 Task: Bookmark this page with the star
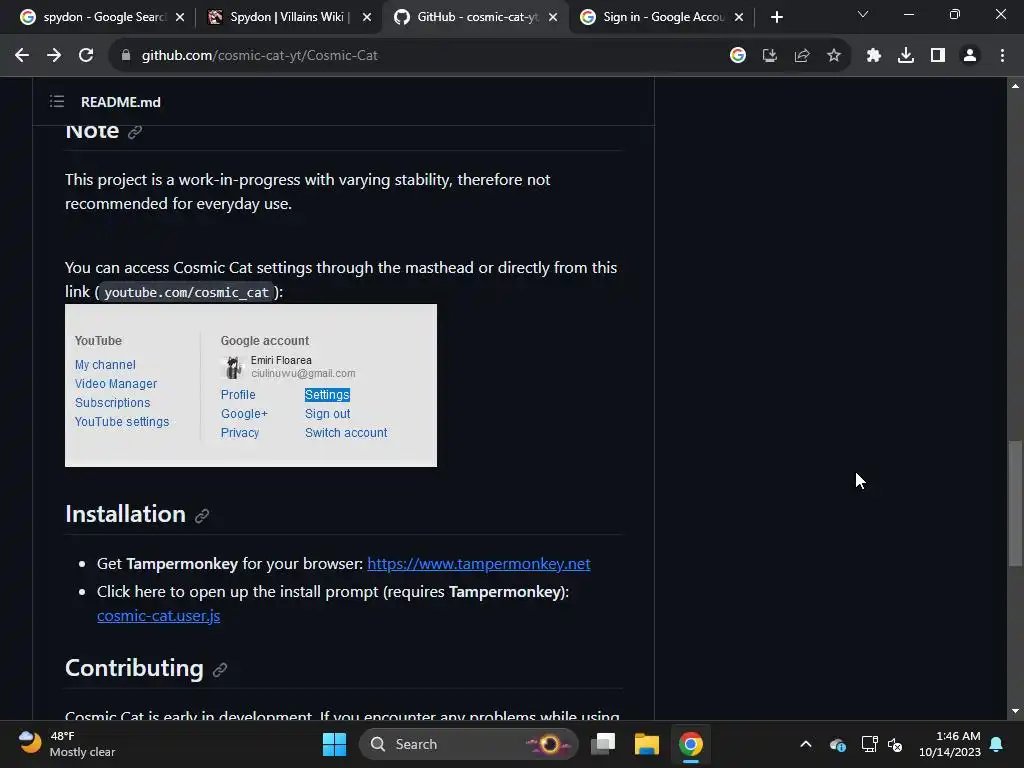click(x=834, y=56)
